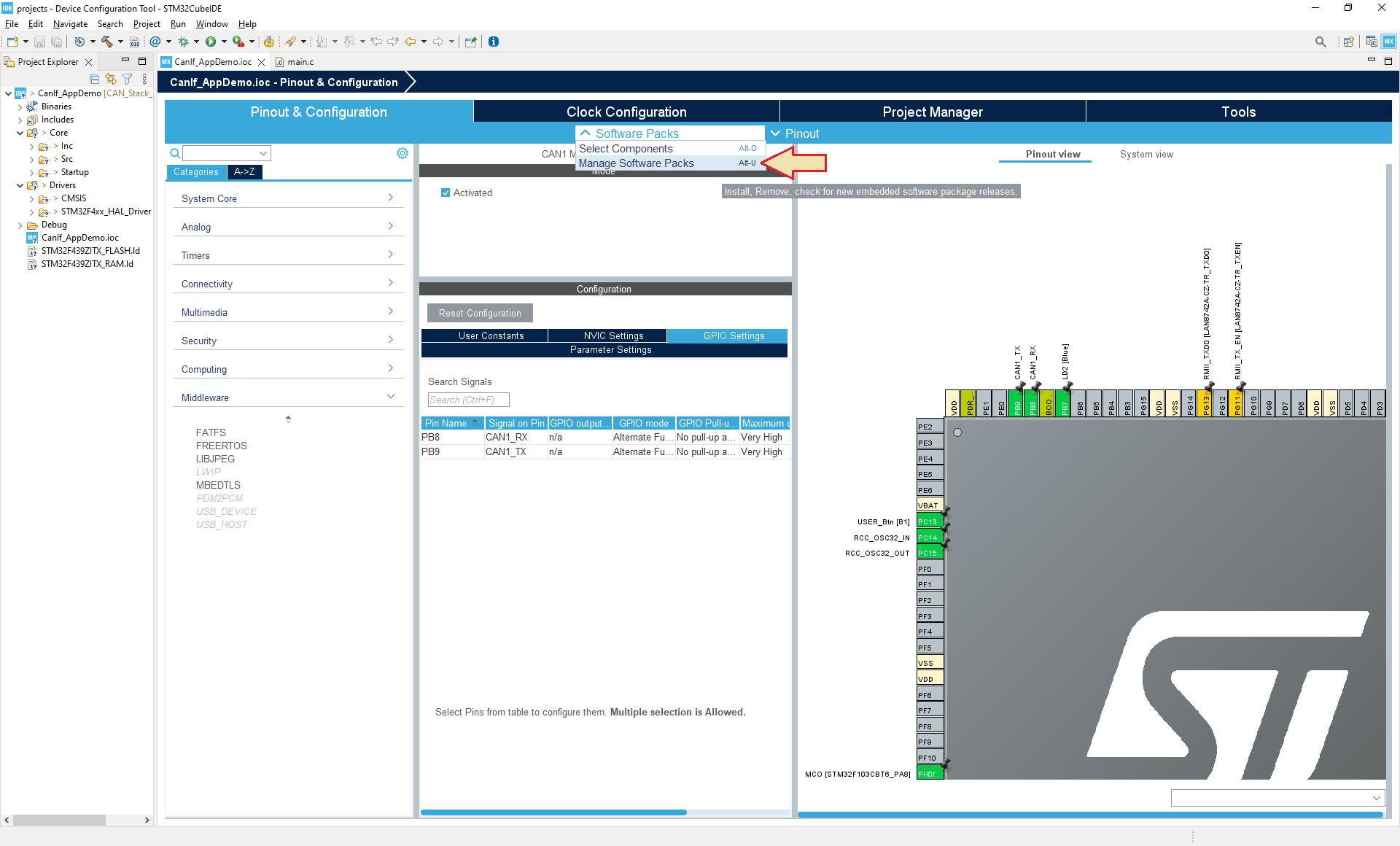Click the Run External Tools icon
This screenshot has height=846, width=1400.
point(238,42)
